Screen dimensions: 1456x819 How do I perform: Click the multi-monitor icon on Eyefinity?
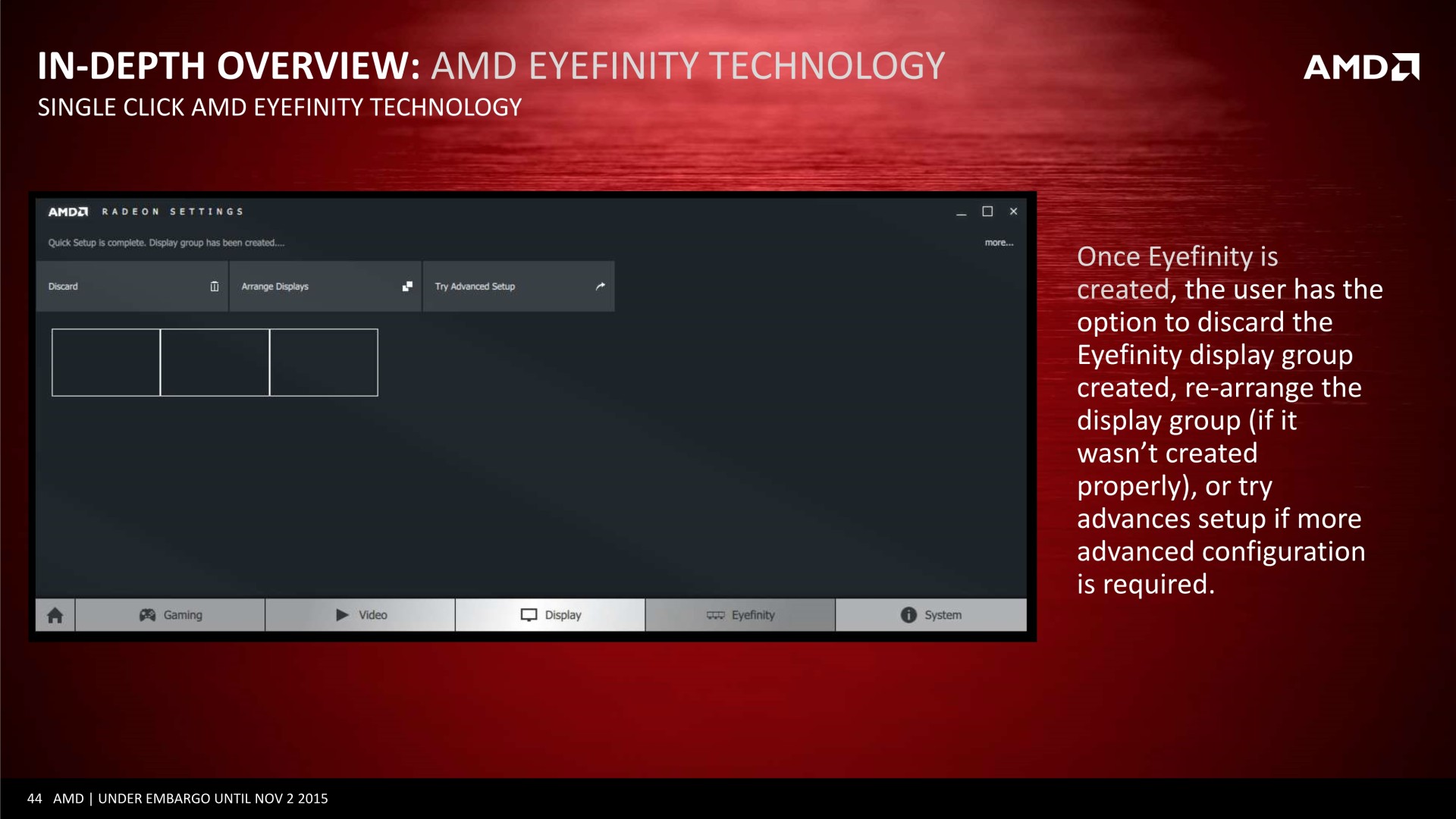[715, 615]
